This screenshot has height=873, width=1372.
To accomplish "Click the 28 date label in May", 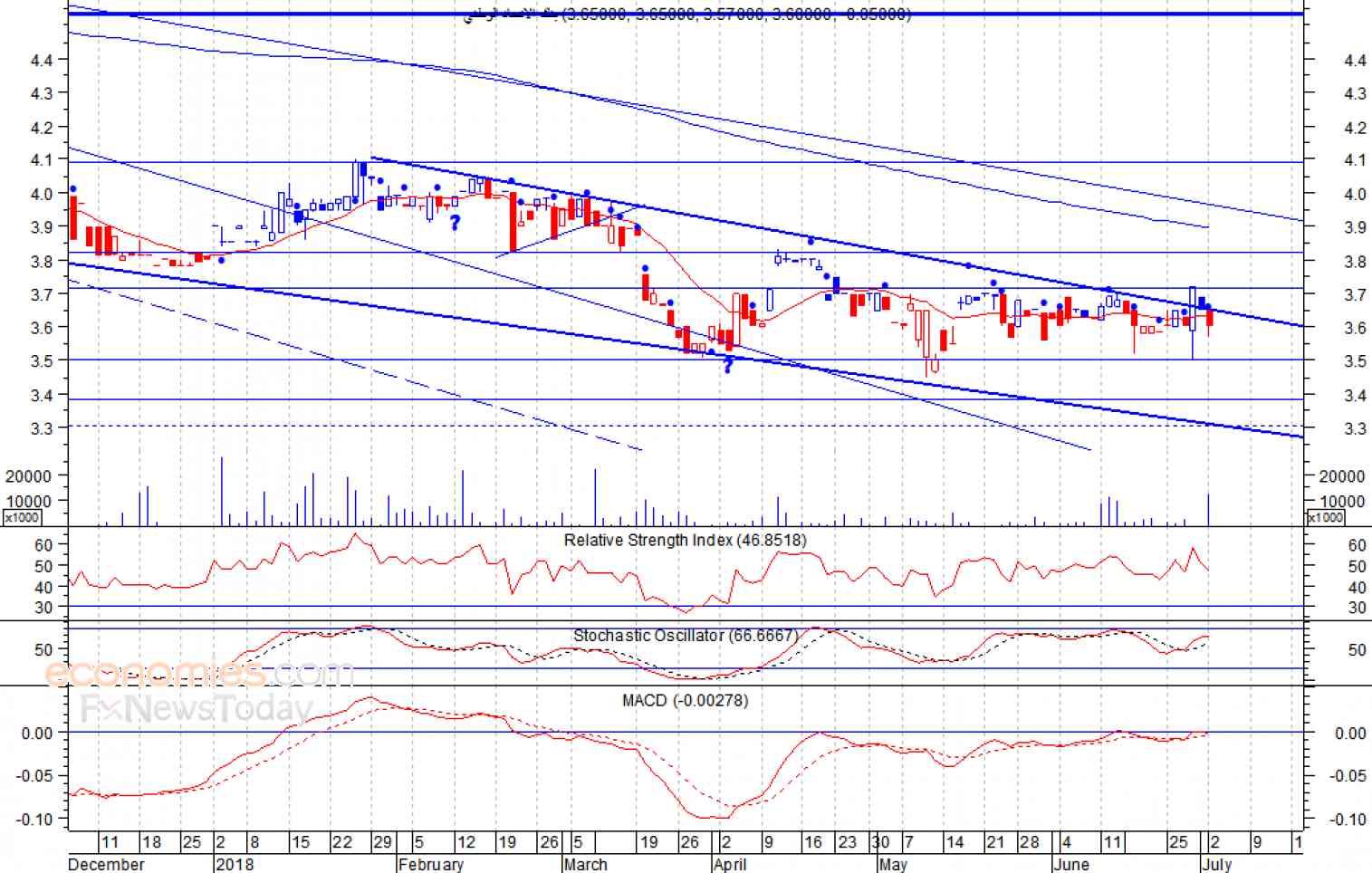I will (x=1030, y=842).
